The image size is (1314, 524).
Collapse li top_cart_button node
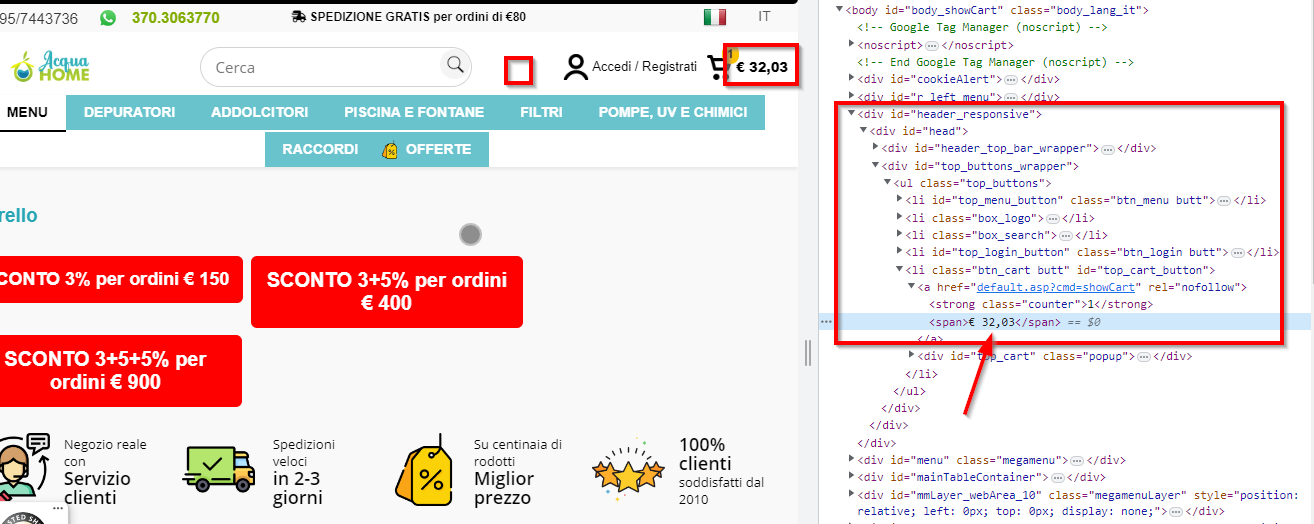point(898,270)
